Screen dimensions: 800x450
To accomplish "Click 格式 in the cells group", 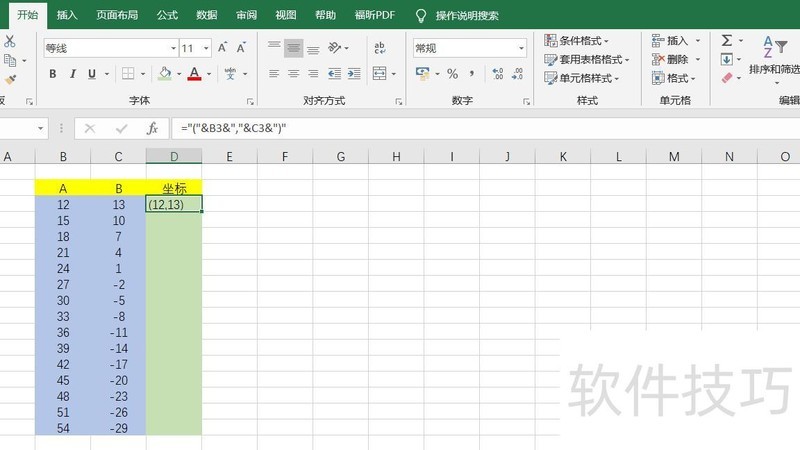I will point(673,78).
